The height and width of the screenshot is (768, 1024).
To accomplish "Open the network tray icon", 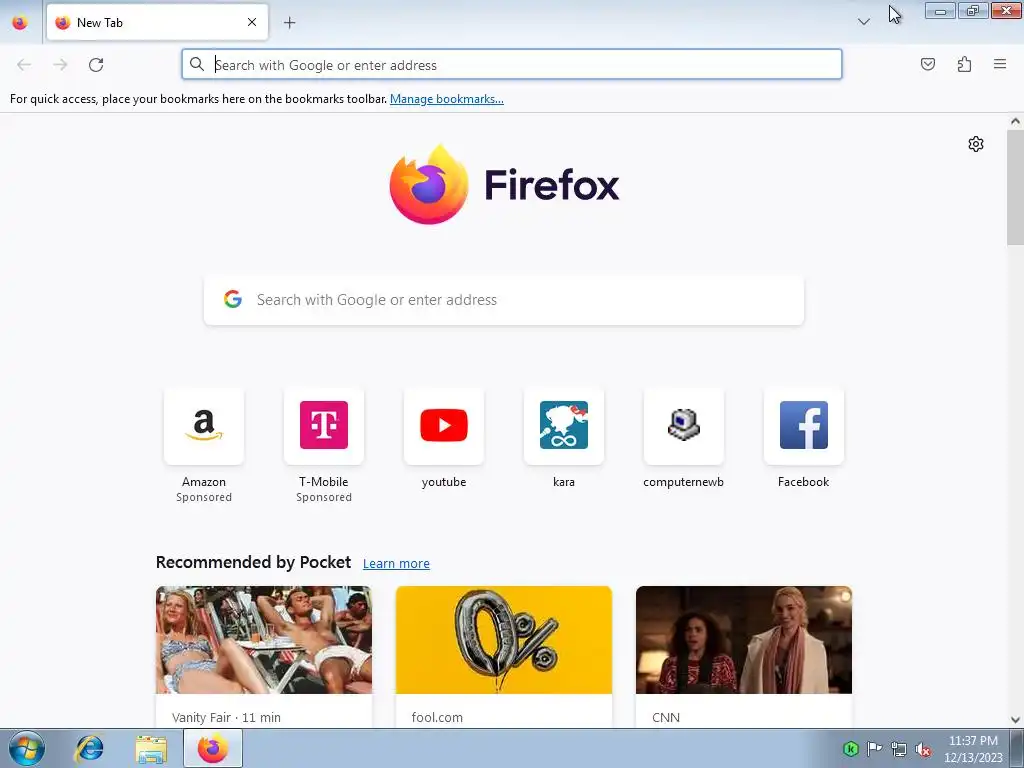I will click(x=899, y=749).
